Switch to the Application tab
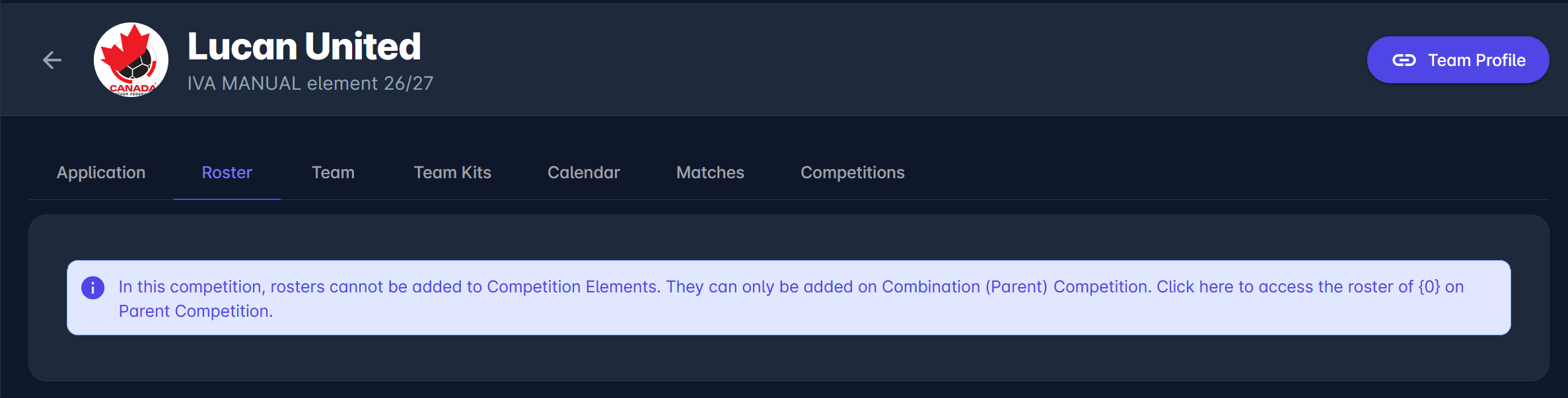 tap(101, 172)
